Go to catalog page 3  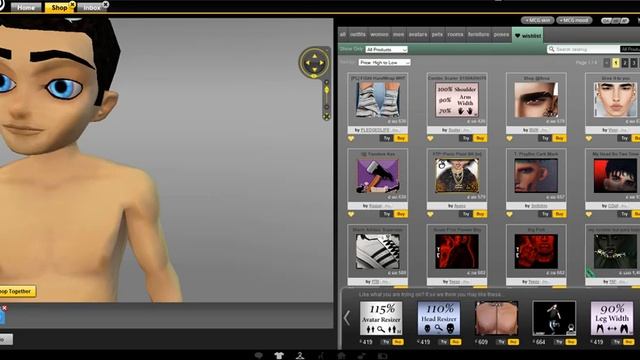pos(633,63)
